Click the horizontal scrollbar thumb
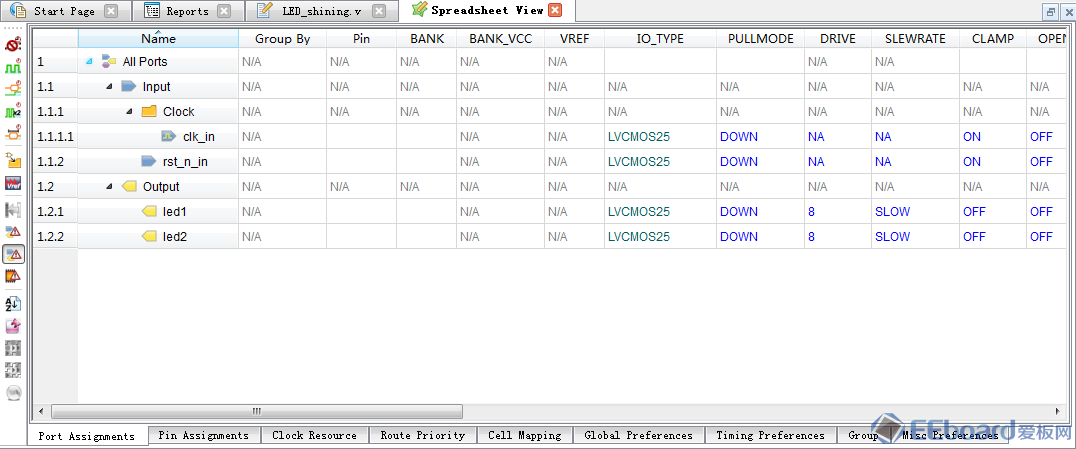 click(x=257, y=411)
